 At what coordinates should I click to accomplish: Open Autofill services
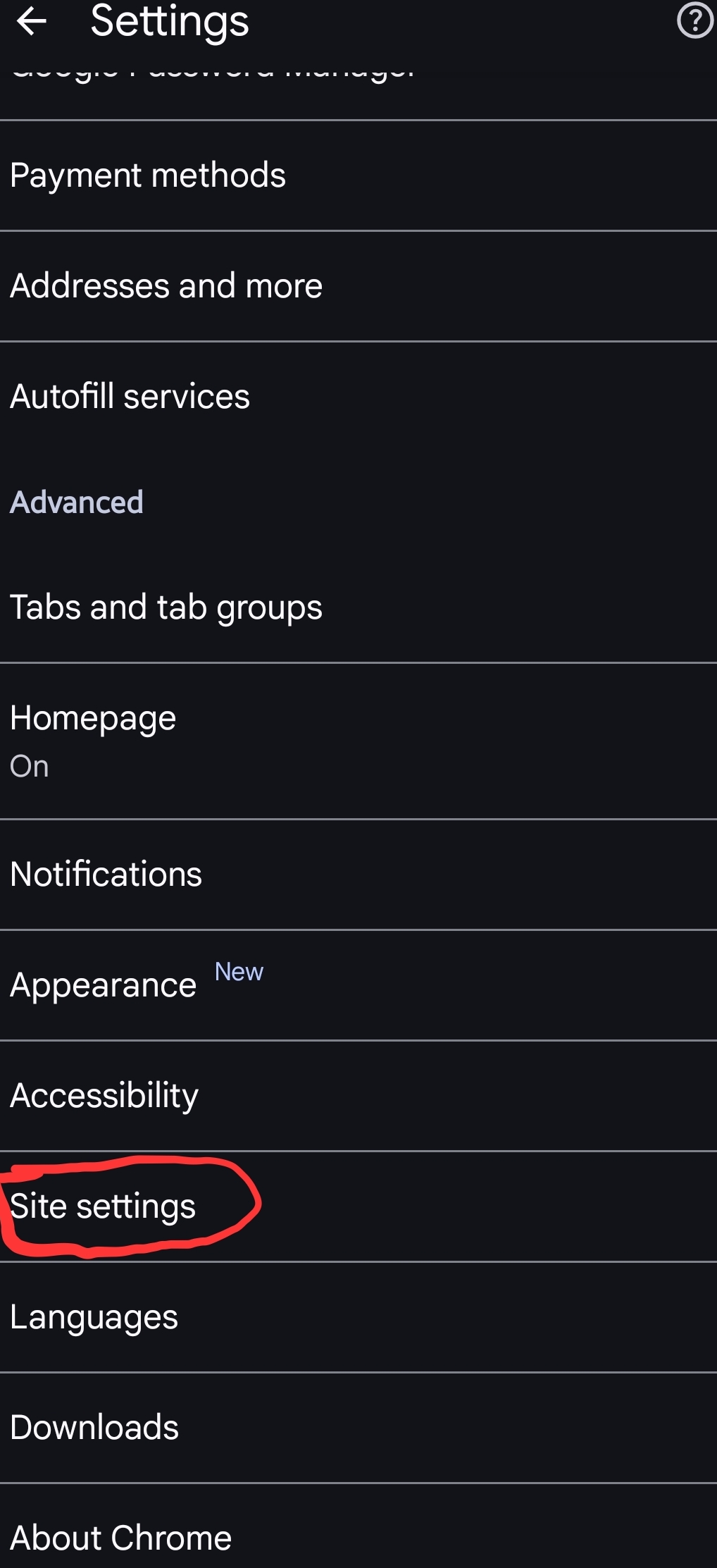pyautogui.click(x=130, y=397)
